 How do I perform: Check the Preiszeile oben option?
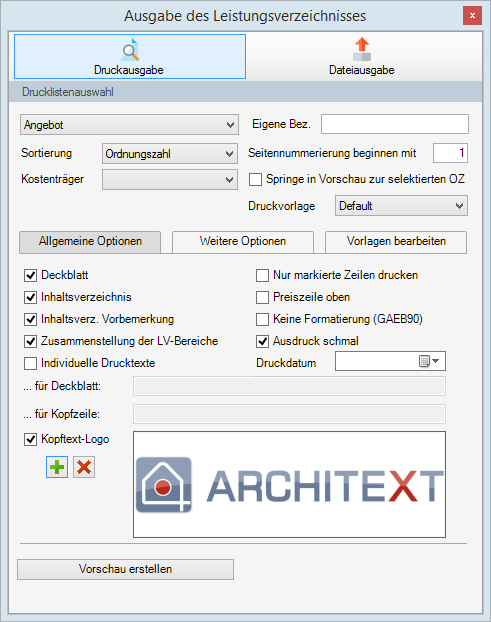tap(262, 297)
